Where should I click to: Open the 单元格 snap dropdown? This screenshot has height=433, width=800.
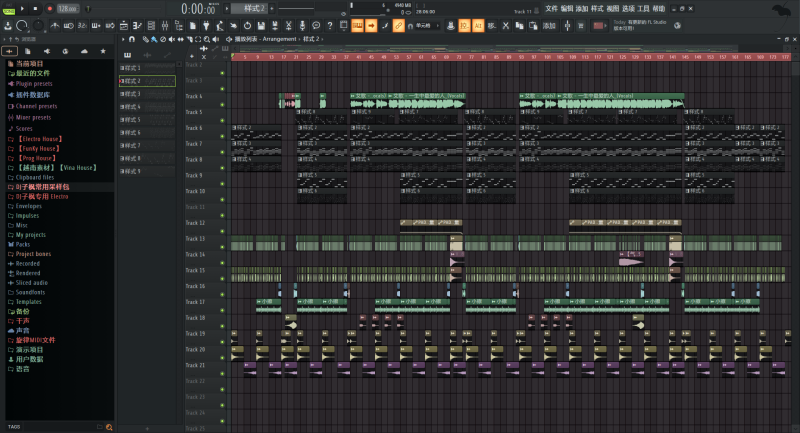pyautogui.click(x=423, y=26)
